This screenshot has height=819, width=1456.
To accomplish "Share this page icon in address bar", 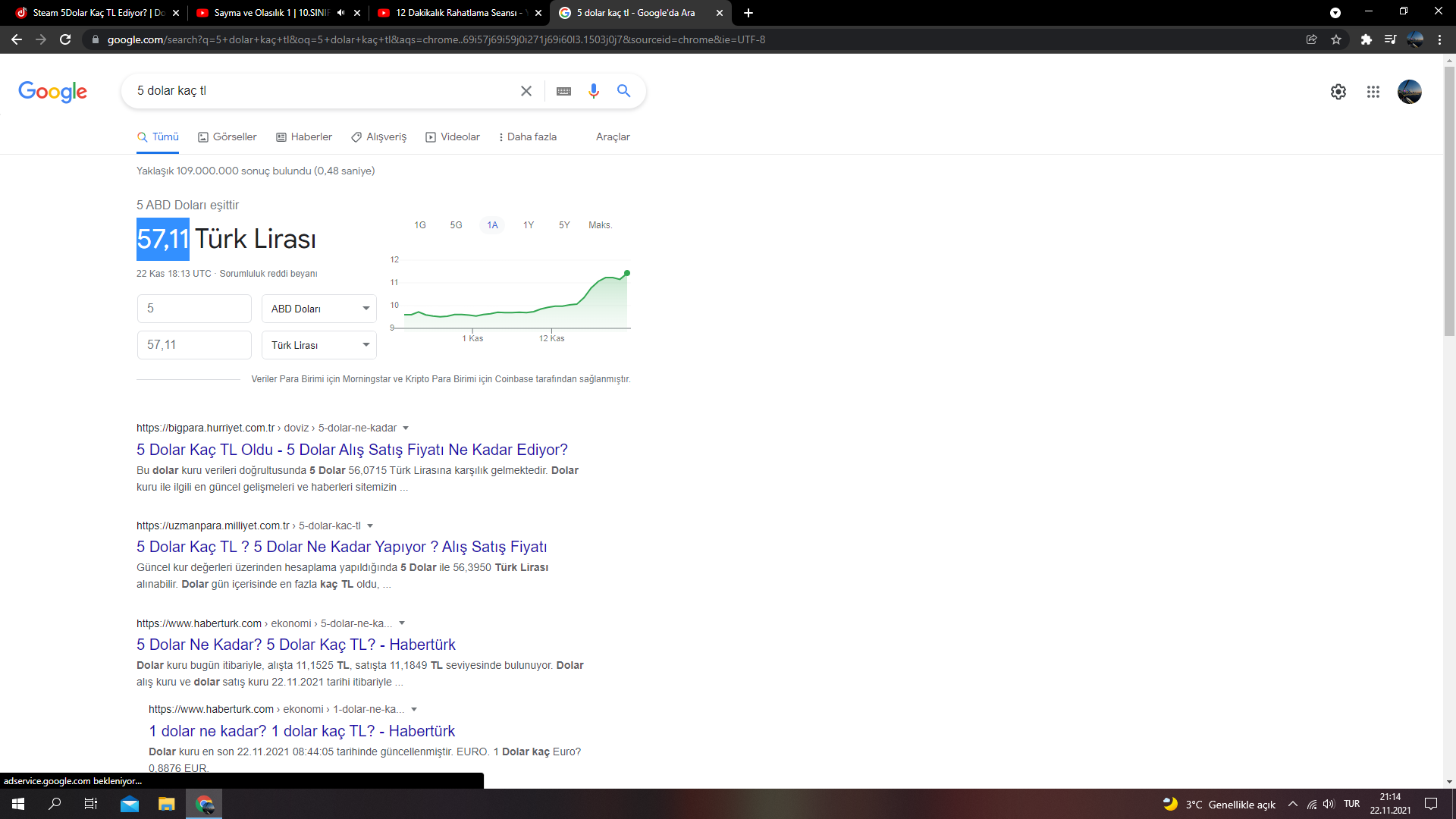I will coord(1312,39).
